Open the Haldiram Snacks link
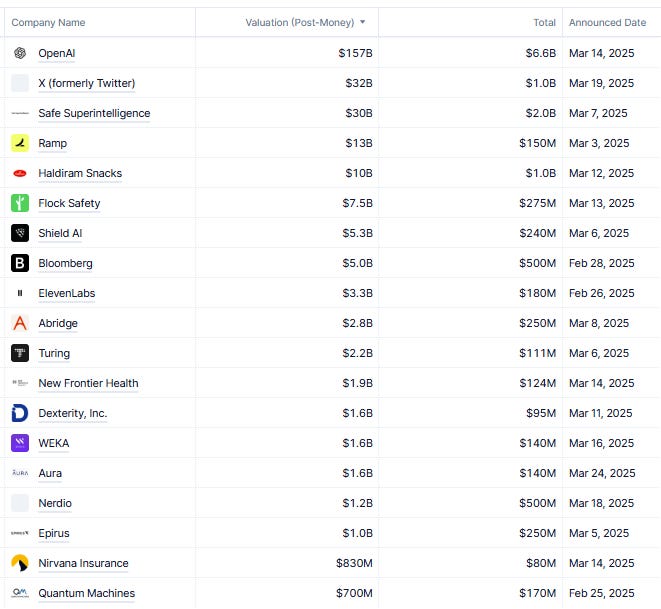This screenshot has height=609, width=661. point(80,173)
